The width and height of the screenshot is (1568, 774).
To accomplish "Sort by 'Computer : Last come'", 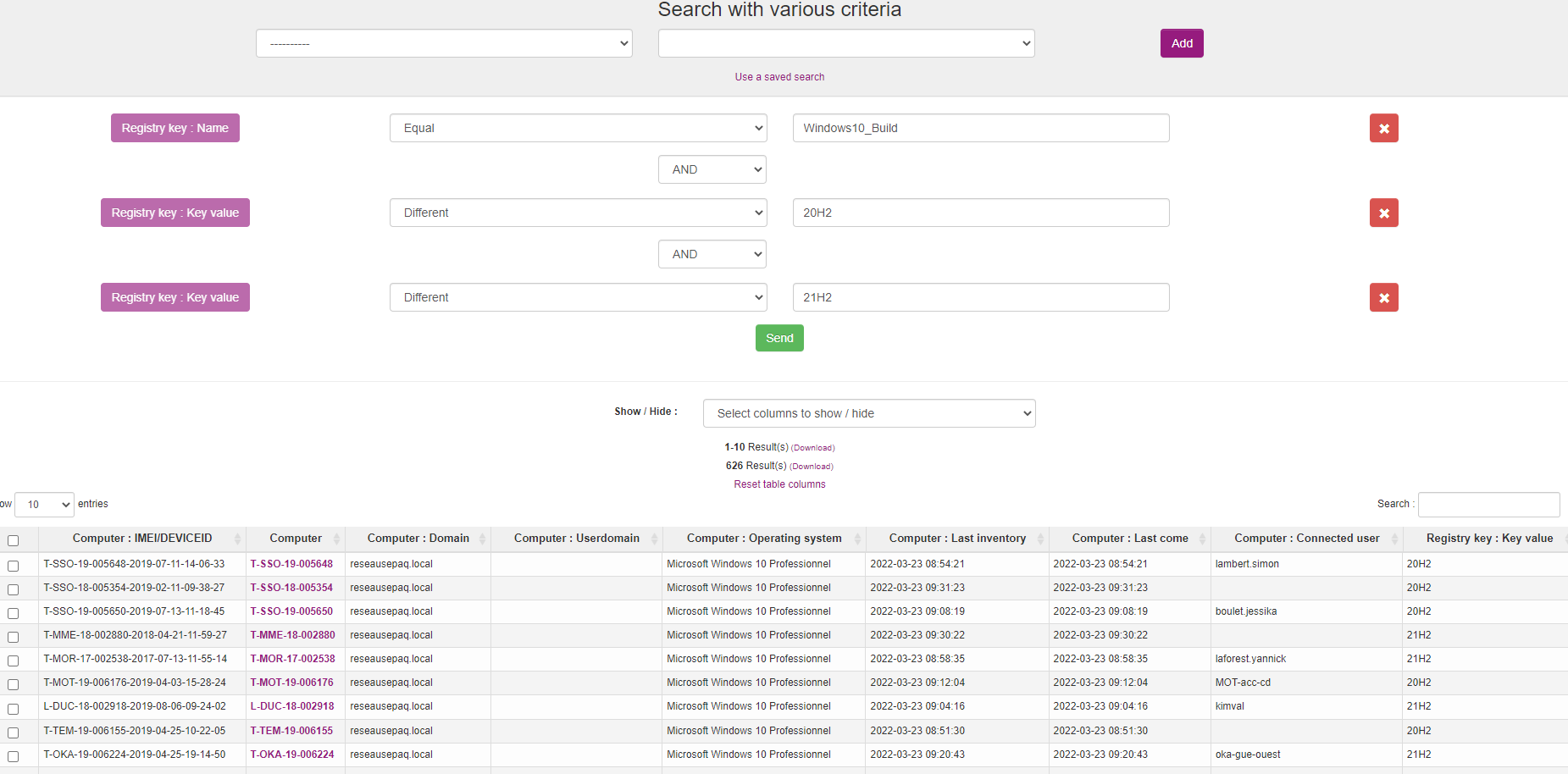I will (1130, 539).
